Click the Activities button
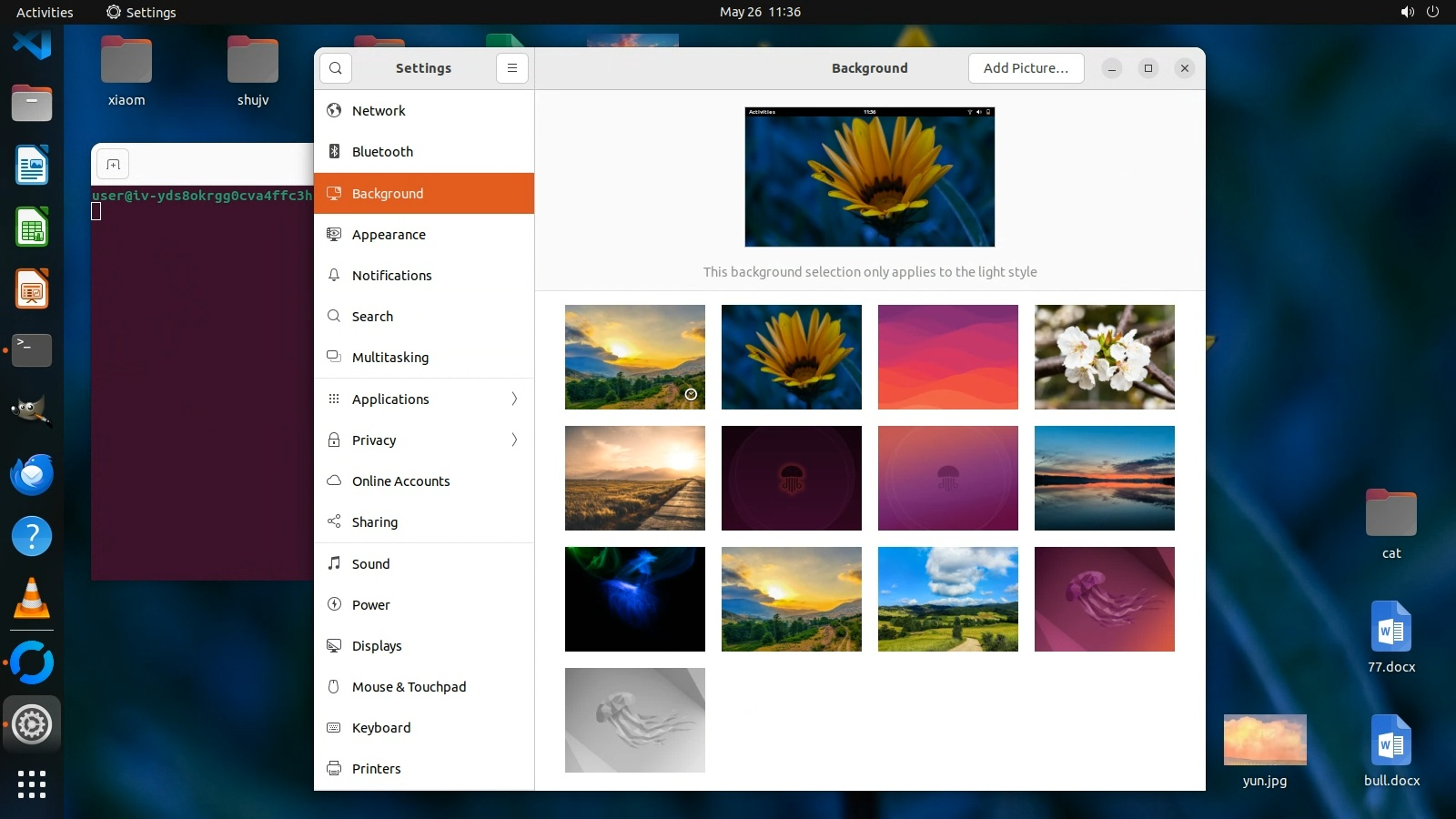 click(45, 12)
